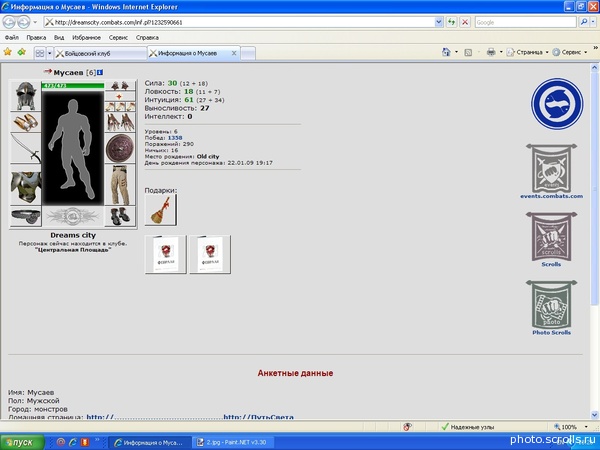Click the scrollbar up arrow

coord(594,68)
